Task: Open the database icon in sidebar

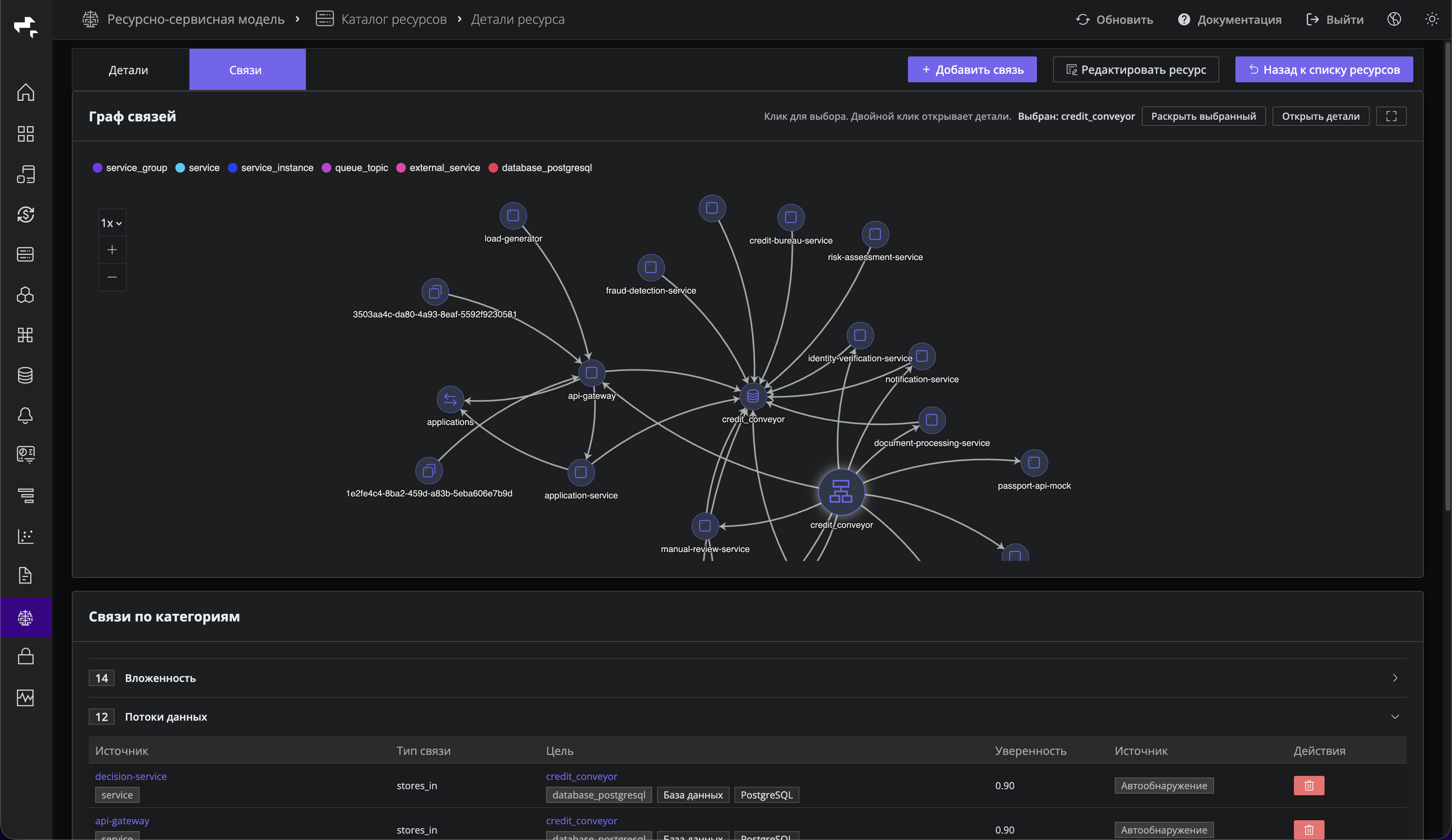Action: pos(25,375)
